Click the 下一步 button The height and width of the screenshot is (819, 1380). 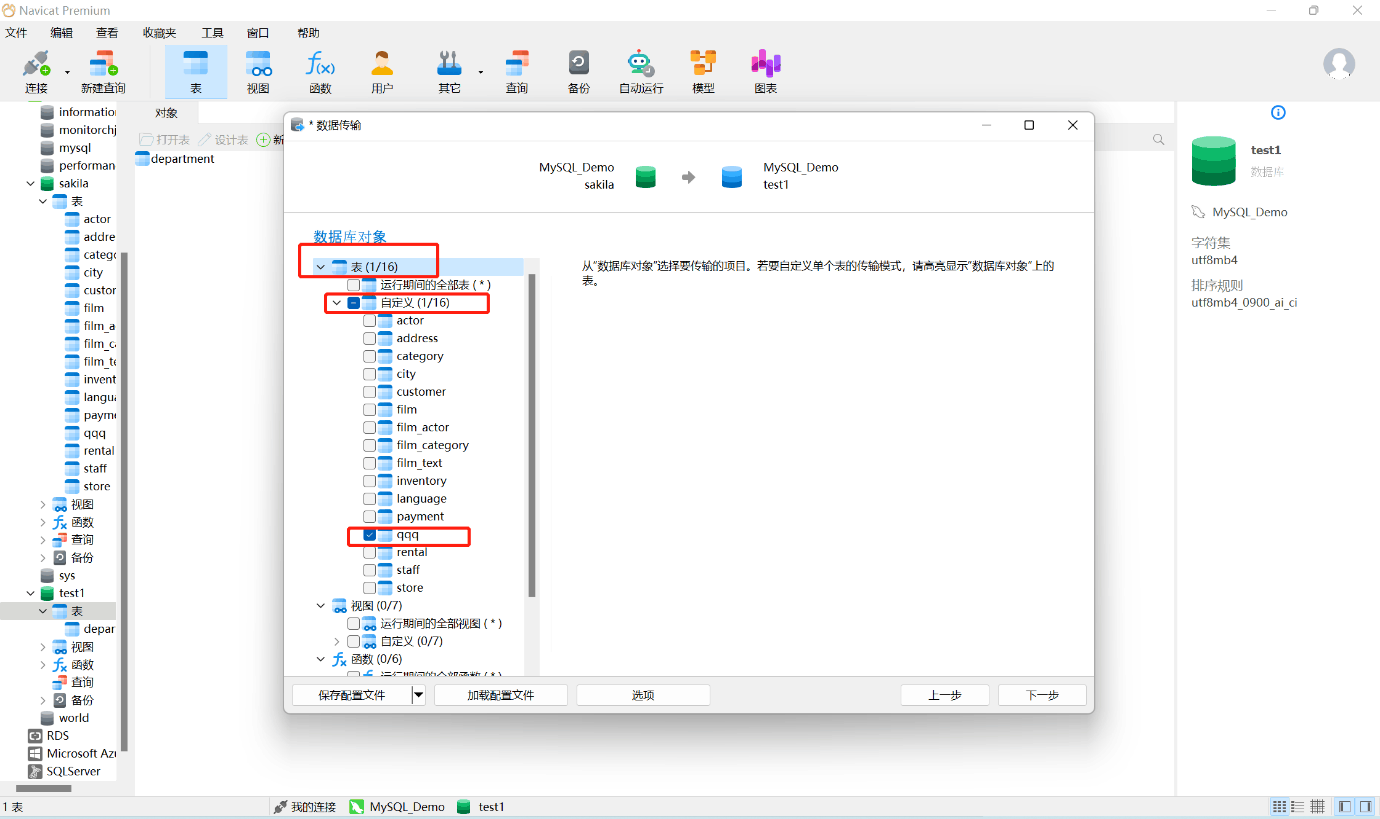[1042, 695]
